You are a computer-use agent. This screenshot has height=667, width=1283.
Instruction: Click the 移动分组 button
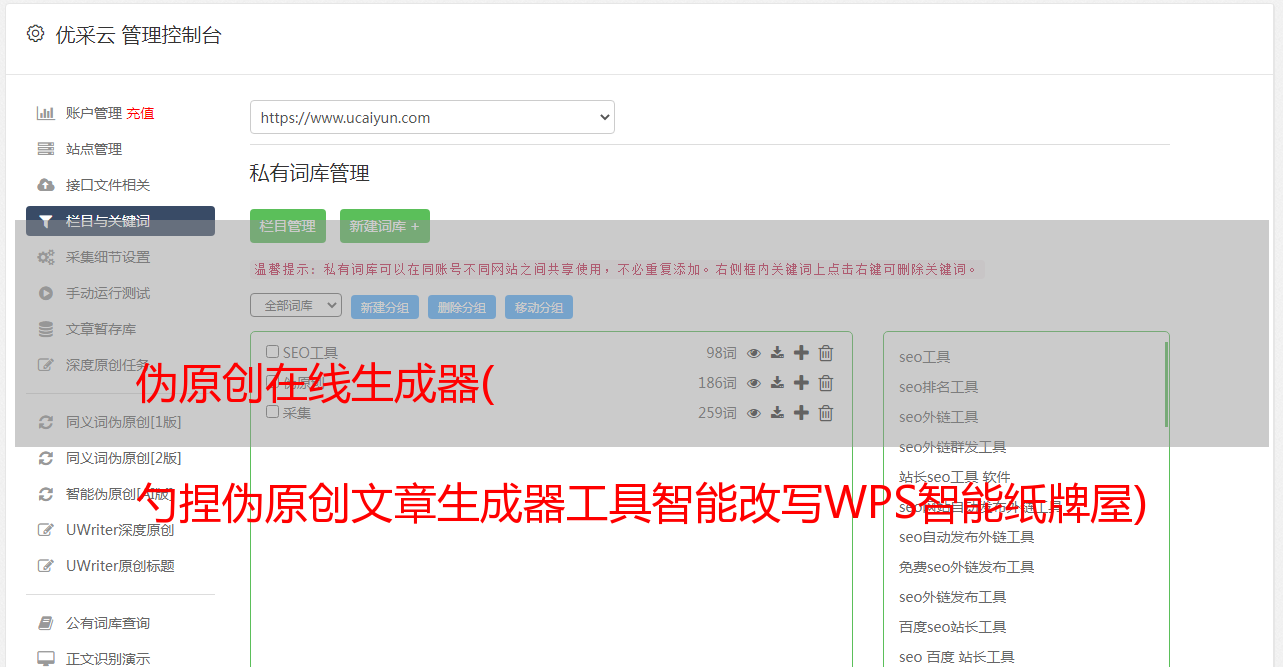point(539,307)
